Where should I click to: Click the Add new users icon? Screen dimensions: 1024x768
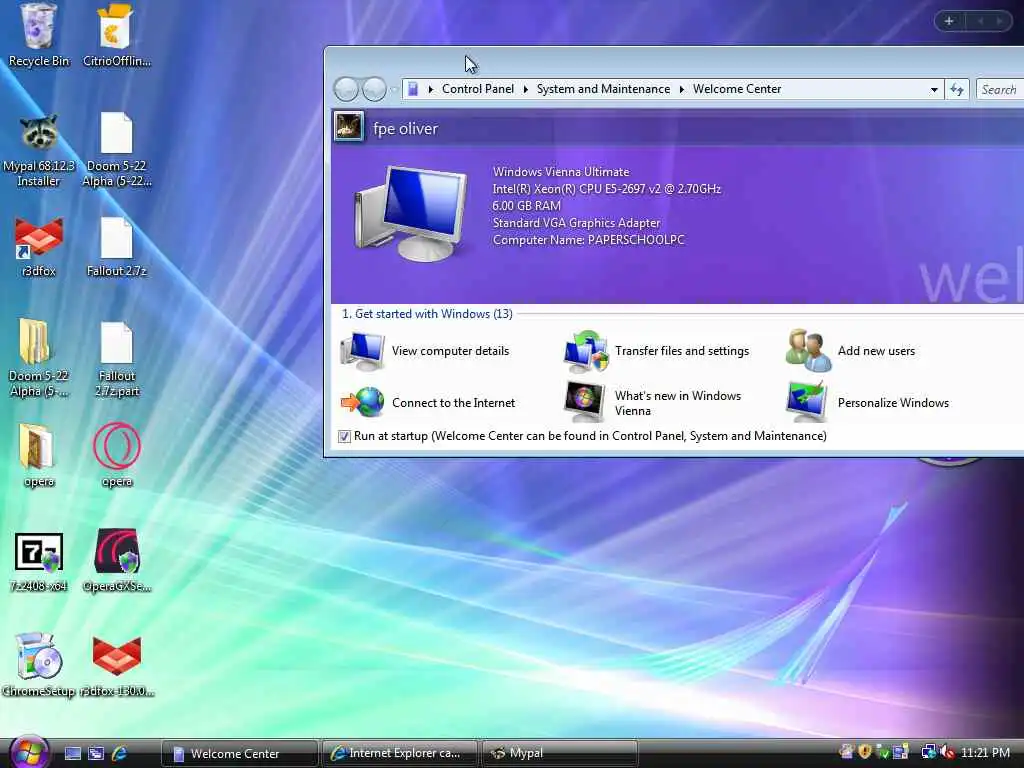(808, 351)
